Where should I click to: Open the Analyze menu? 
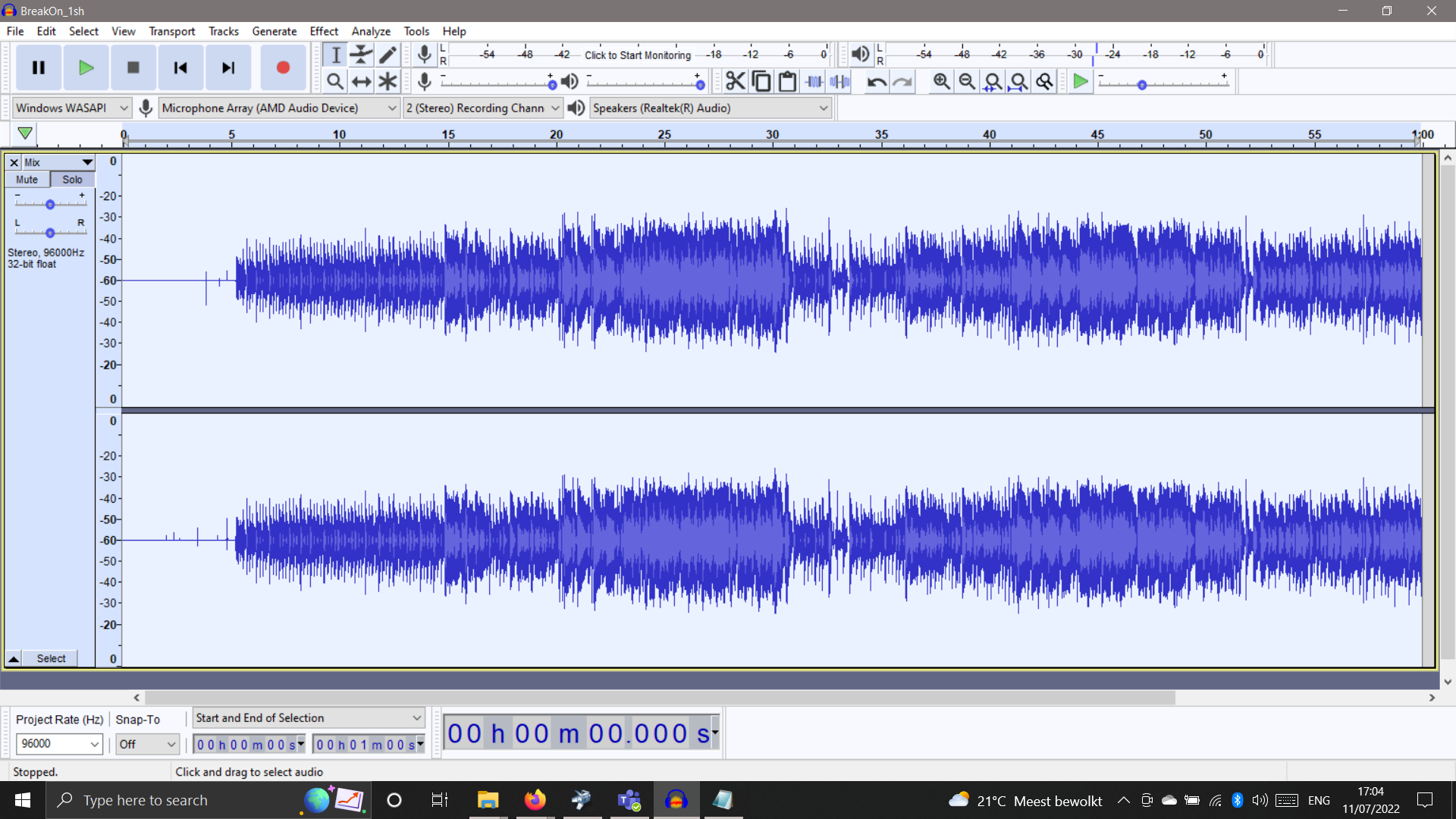371,31
